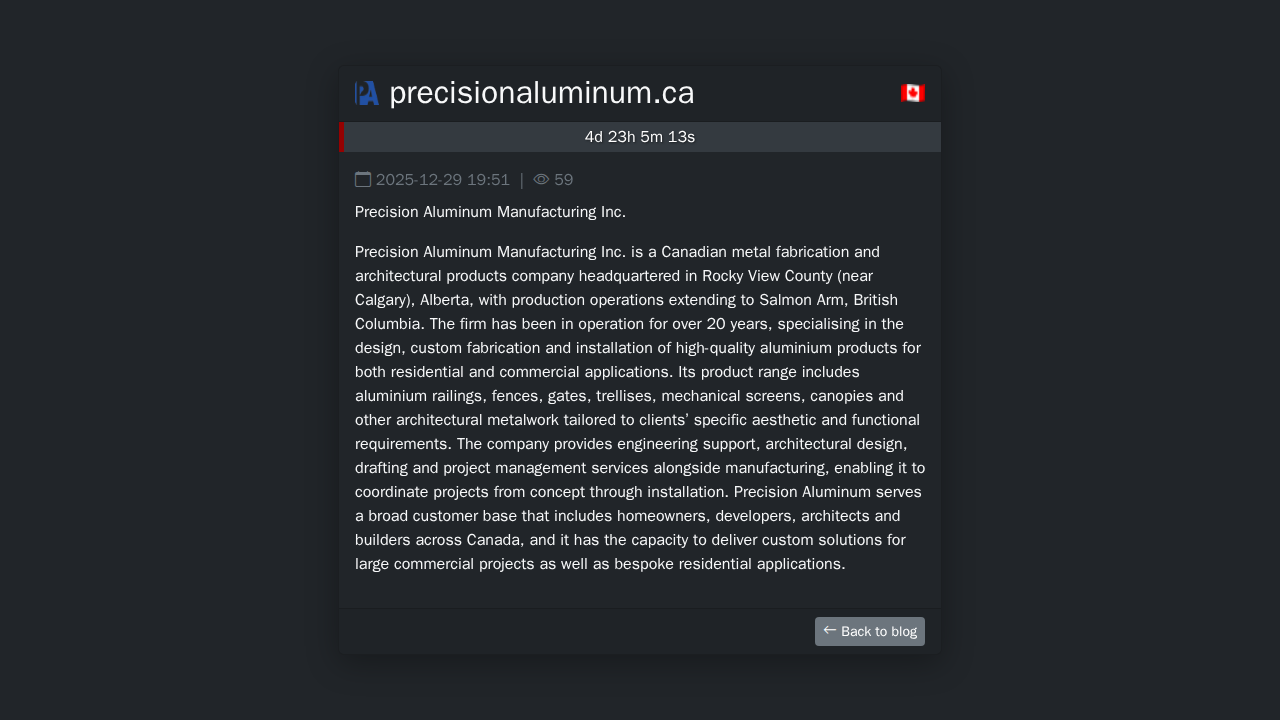The width and height of the screenshot is (1280, 720).
Task: Click the 4d 23h 5m 13s countdown timer
Action: (640, 137)
